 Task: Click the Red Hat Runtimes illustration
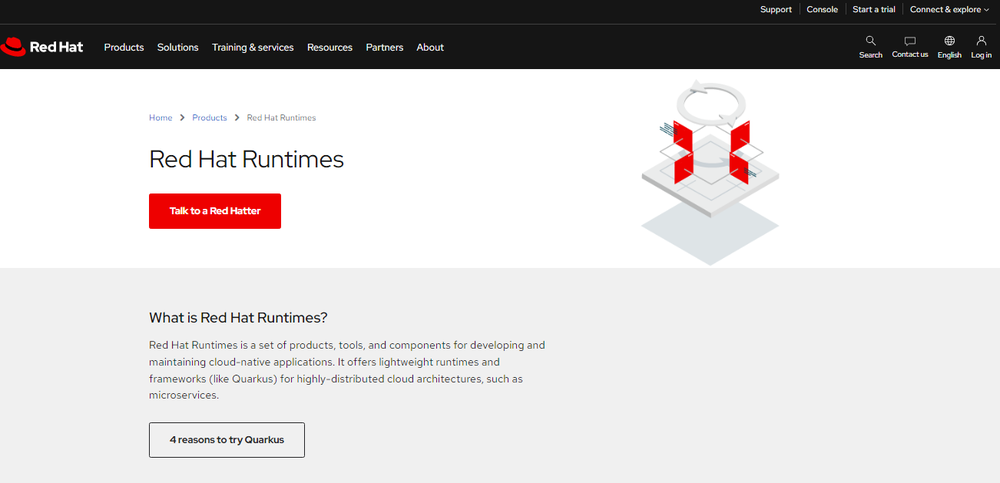[710, 172]
